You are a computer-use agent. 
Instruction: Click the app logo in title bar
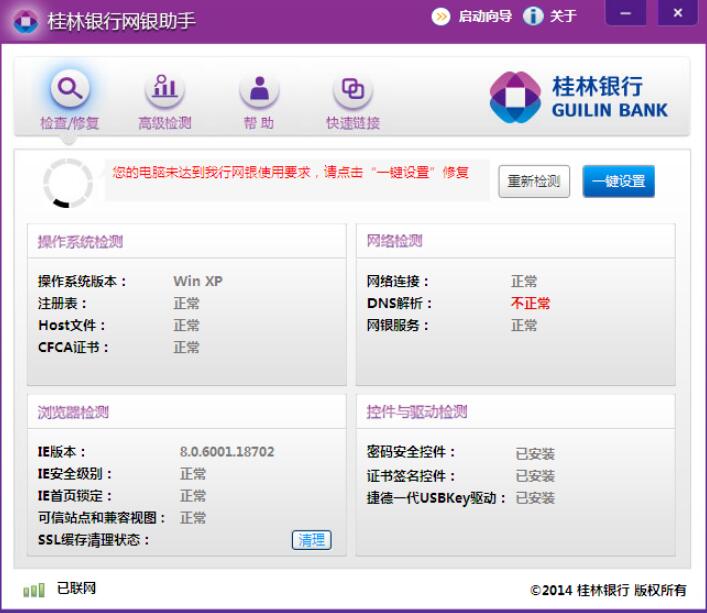(x=25, y=21)
